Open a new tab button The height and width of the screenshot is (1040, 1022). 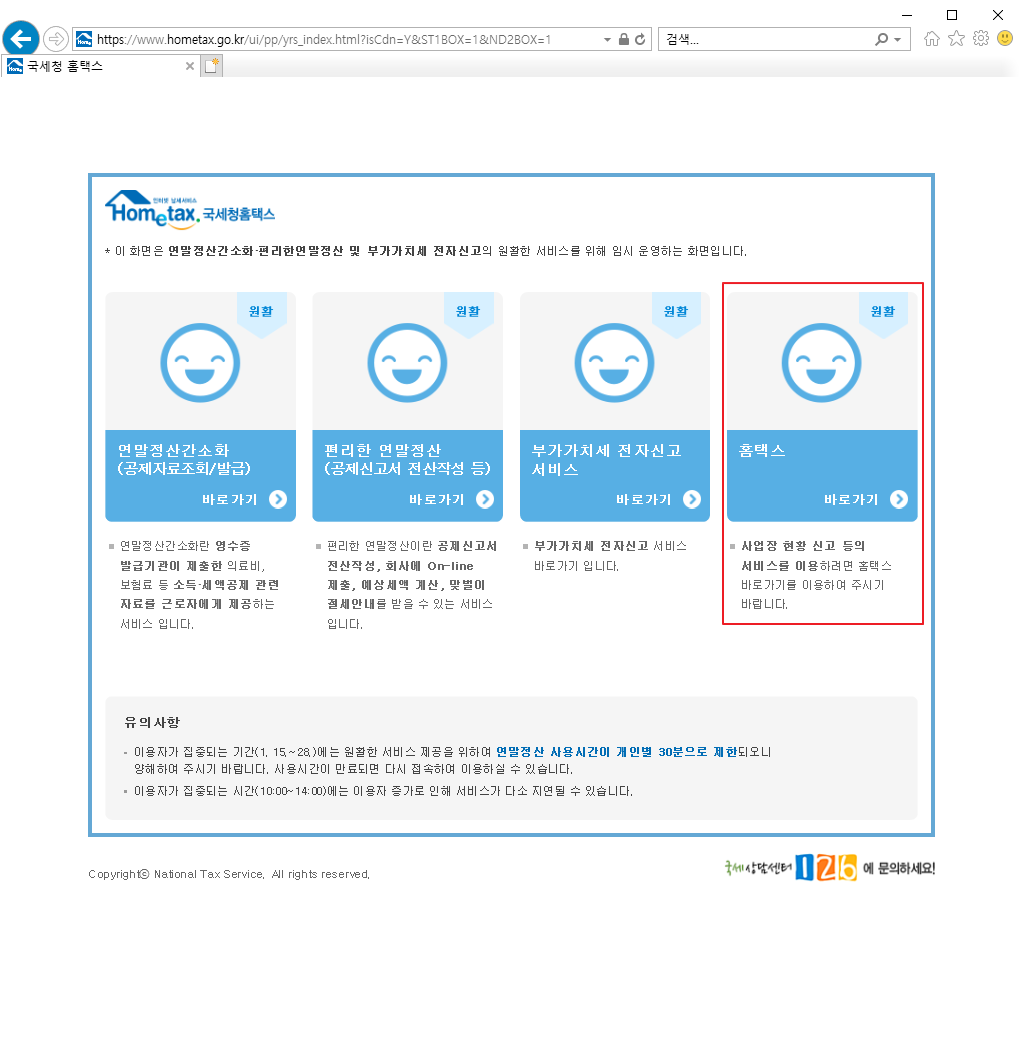coord(212,66)
